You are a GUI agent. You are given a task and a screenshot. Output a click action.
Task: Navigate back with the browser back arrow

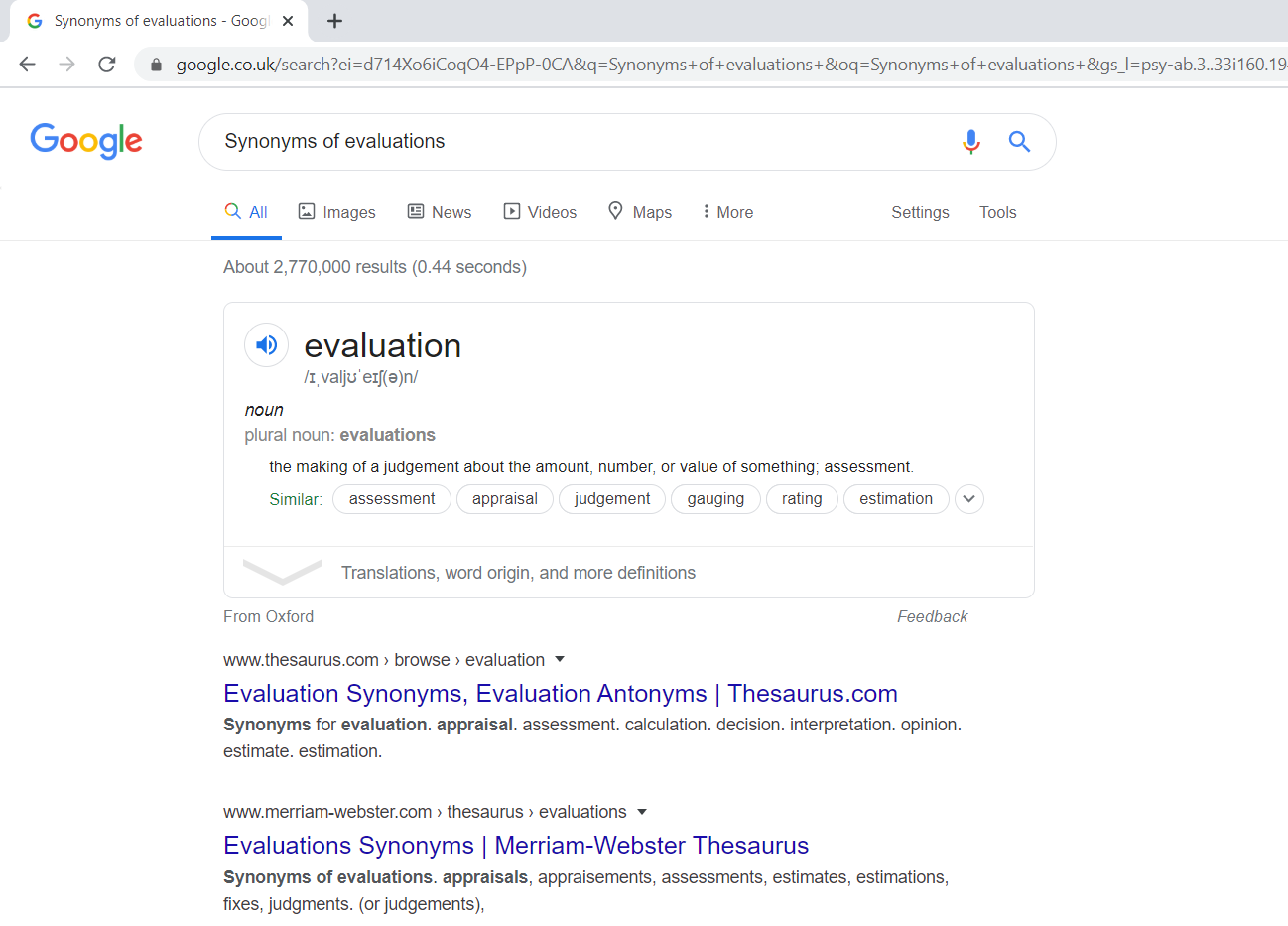click(27, 63)
